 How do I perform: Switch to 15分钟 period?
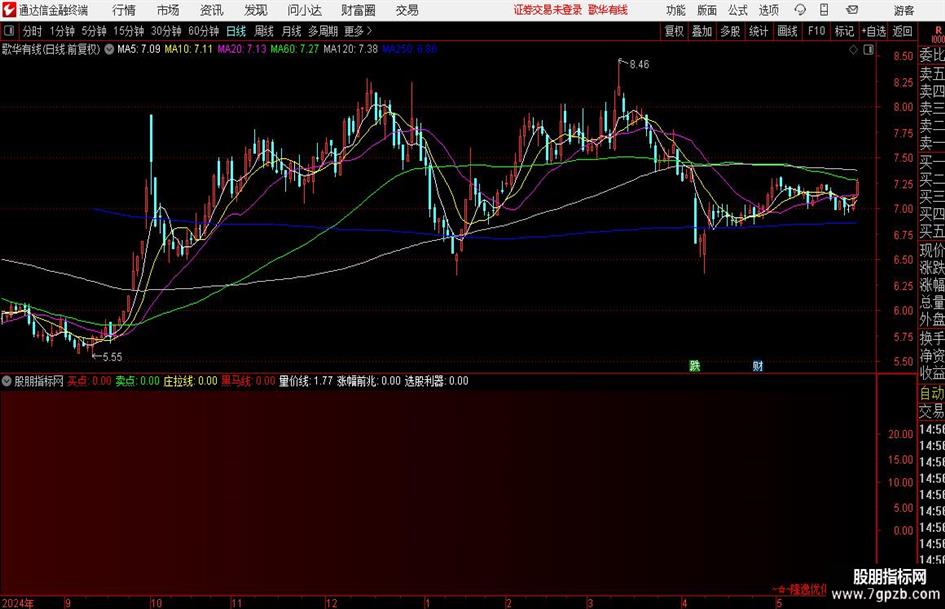129,31
